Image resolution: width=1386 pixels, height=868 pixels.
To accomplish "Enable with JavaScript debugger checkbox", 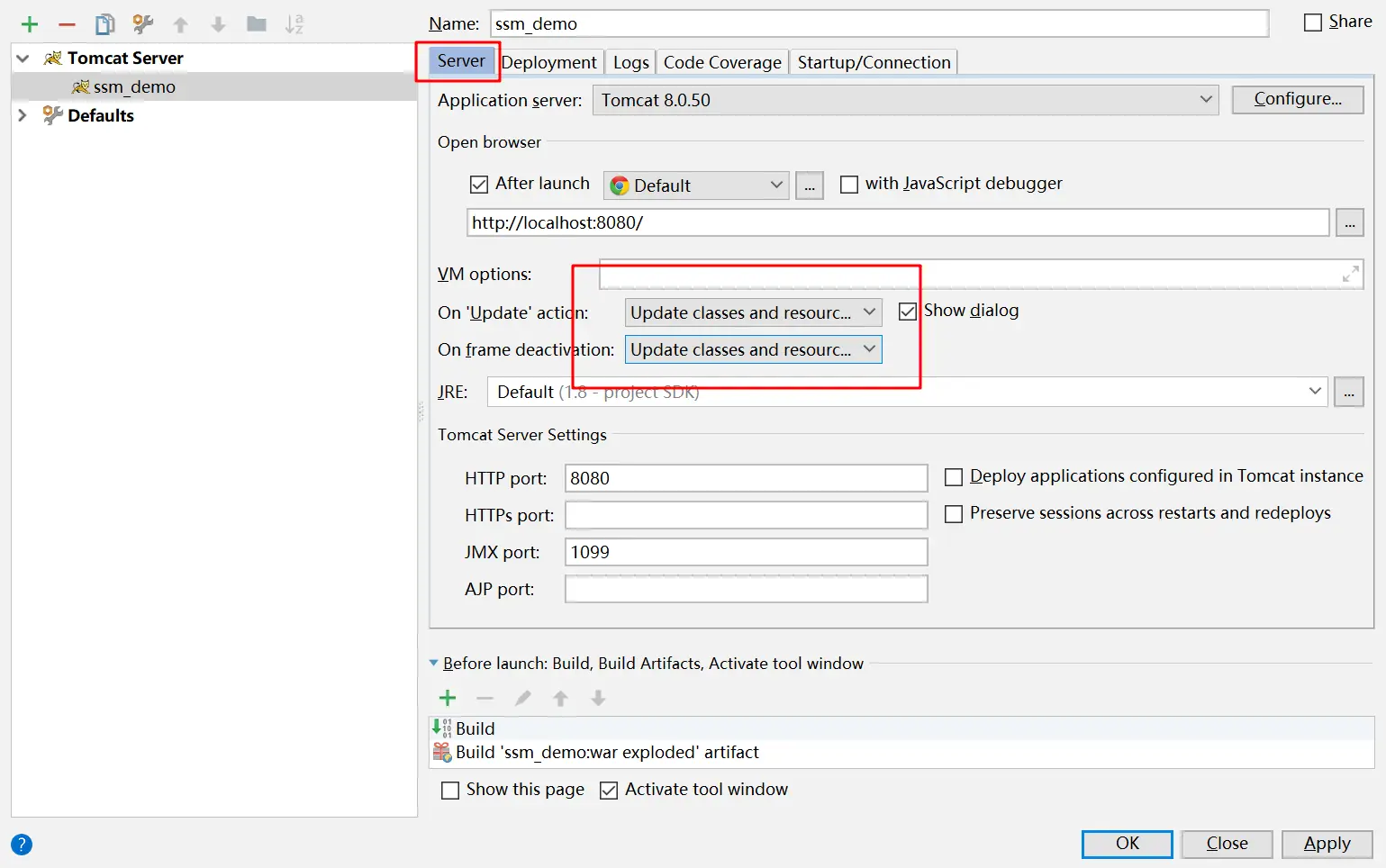I will pos(848,185).
